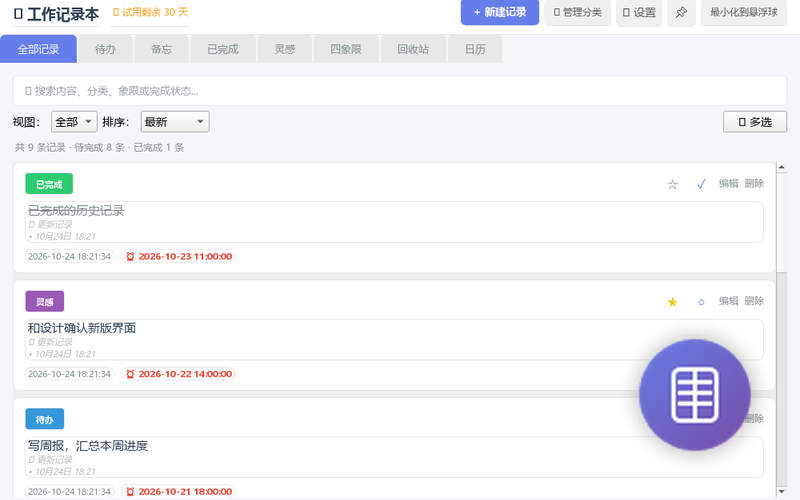800x500 pixels.
Task: Switch to the 已完成 tab
Action: coord(223,49)
